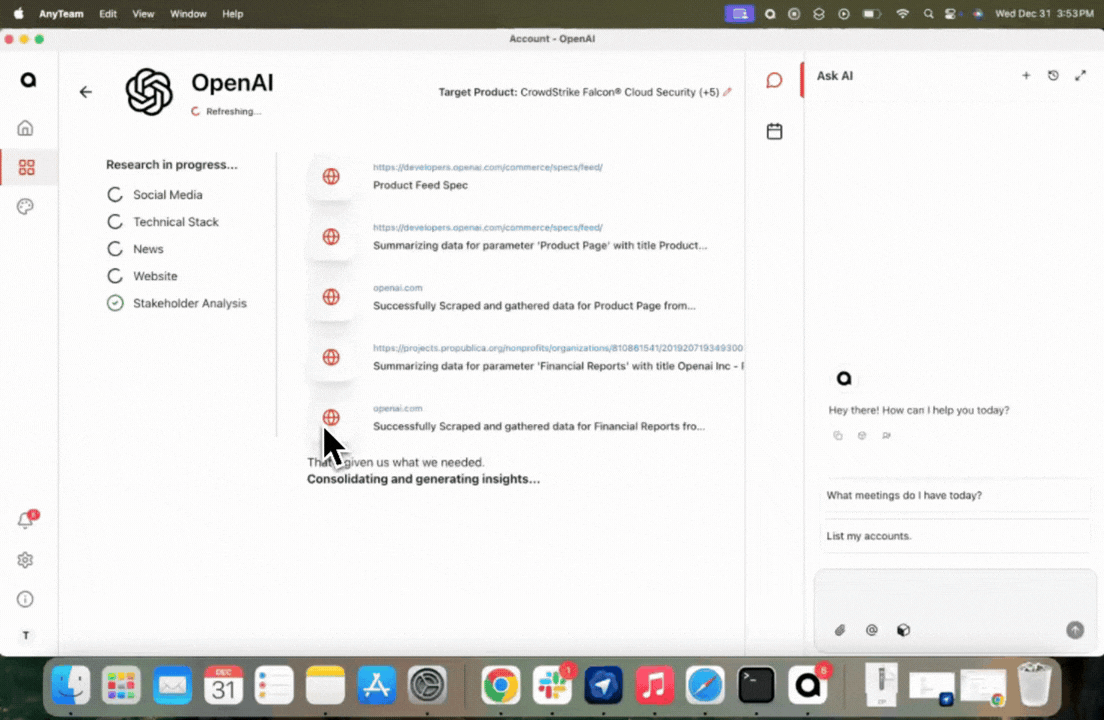Expand the Ask AI panel to fullscreen

(x=1080, y=76)
